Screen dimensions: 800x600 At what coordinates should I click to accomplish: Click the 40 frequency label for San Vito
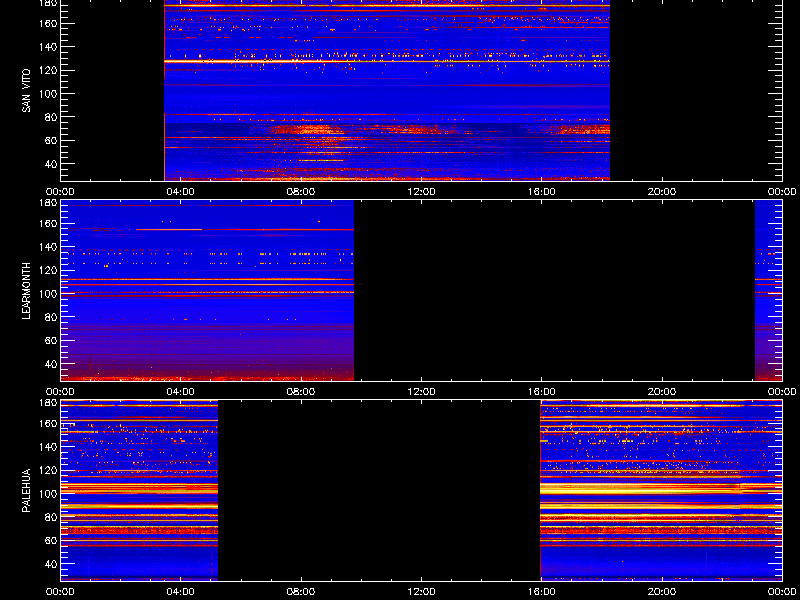coord(51,164)
